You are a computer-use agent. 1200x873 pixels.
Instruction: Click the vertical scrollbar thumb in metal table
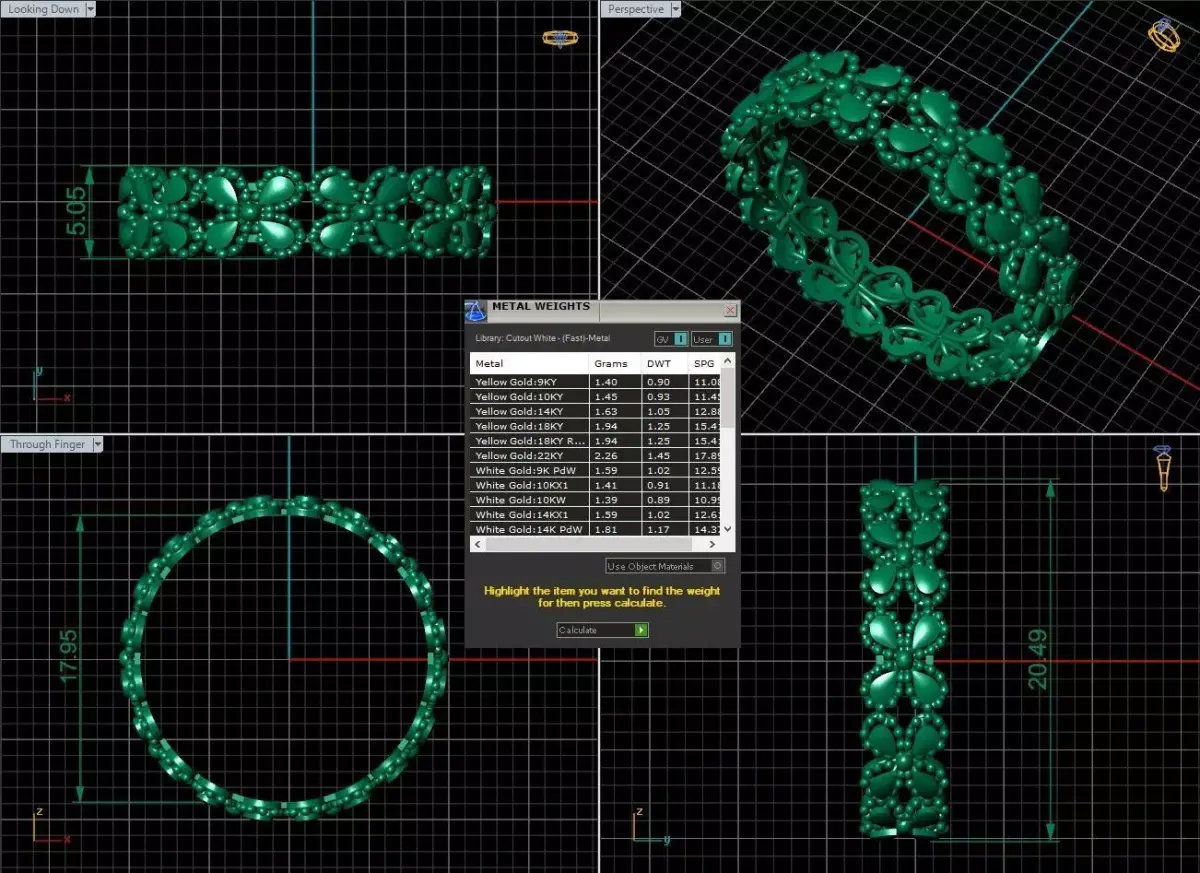[x=728, y=397]
